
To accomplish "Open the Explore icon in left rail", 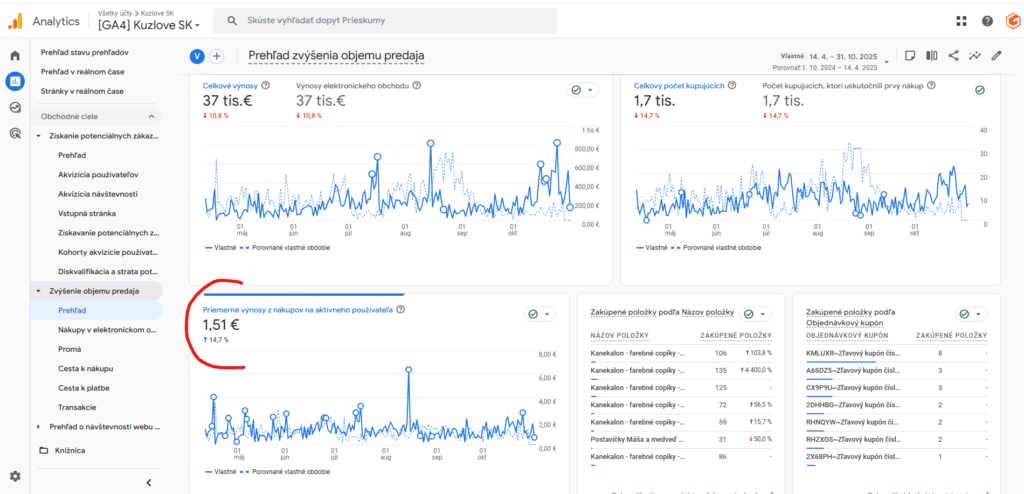I will pos(14,108).
